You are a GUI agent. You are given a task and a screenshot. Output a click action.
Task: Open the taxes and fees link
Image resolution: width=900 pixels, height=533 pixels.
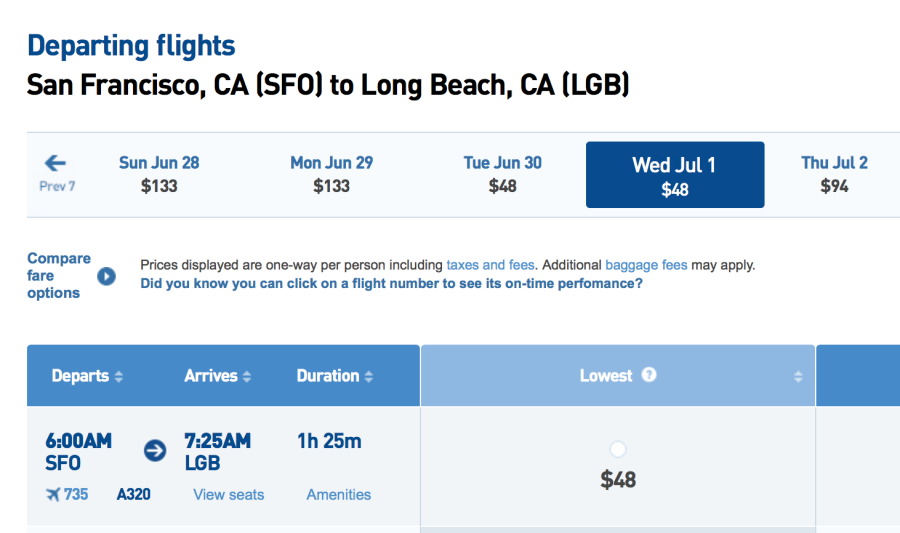click(x=490, y=265)
